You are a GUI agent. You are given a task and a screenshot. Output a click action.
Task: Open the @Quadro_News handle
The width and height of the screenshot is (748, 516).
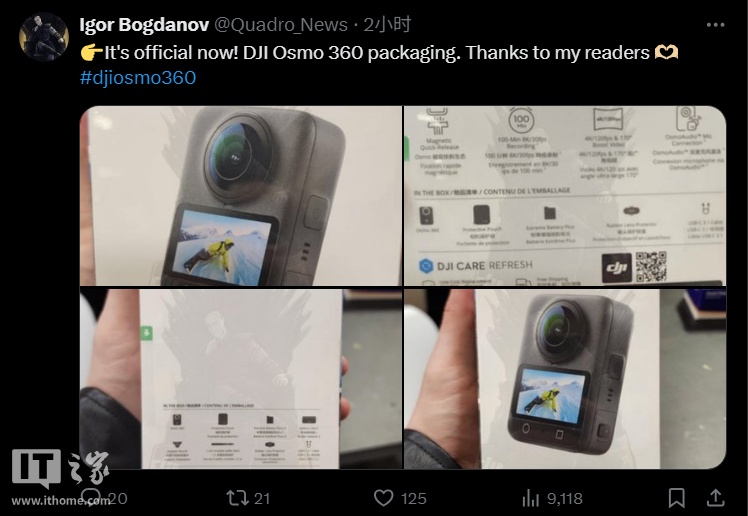pos(280,25)
